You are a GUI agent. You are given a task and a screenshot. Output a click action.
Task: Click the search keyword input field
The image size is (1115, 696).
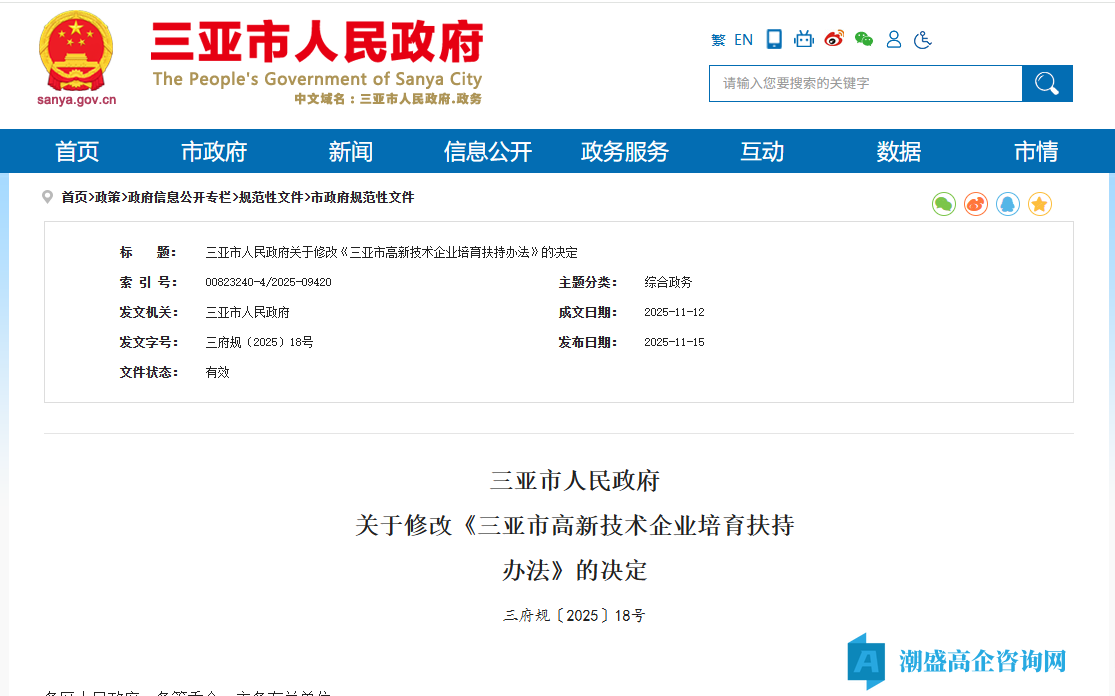[860, 83]
